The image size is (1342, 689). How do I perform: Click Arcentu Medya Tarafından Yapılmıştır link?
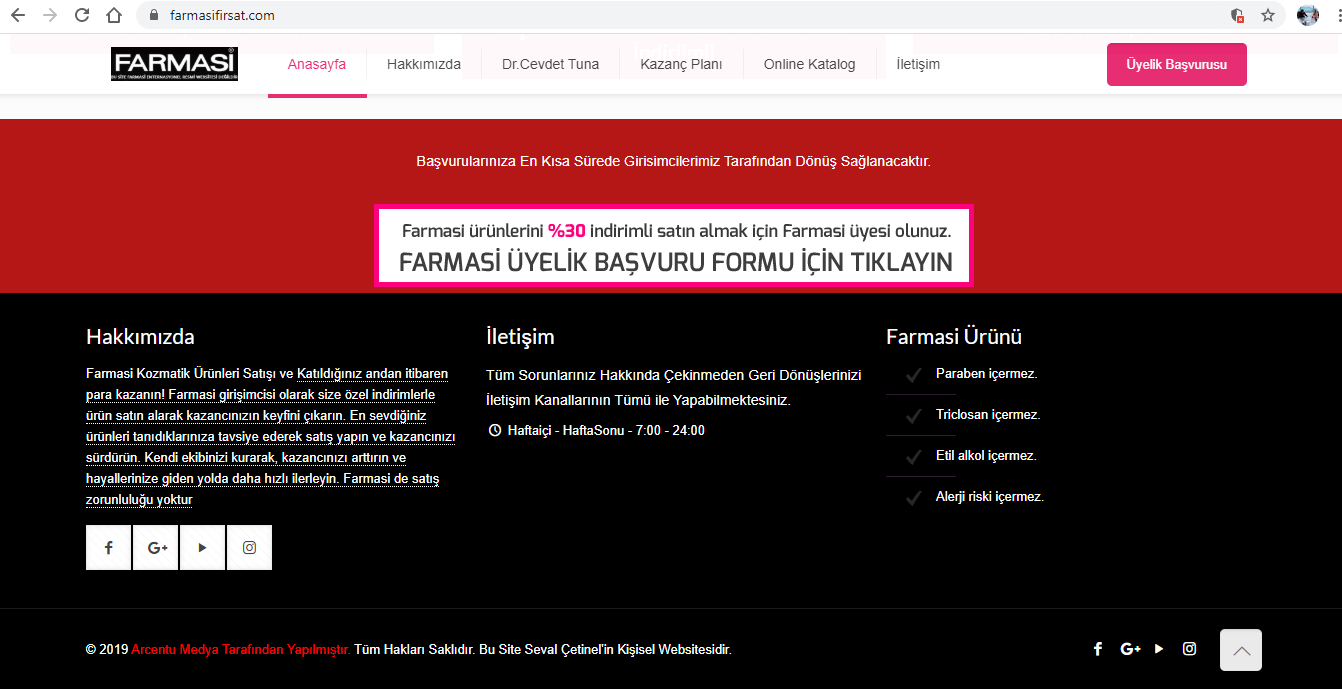pyautogui.click(x=241, y=649)
